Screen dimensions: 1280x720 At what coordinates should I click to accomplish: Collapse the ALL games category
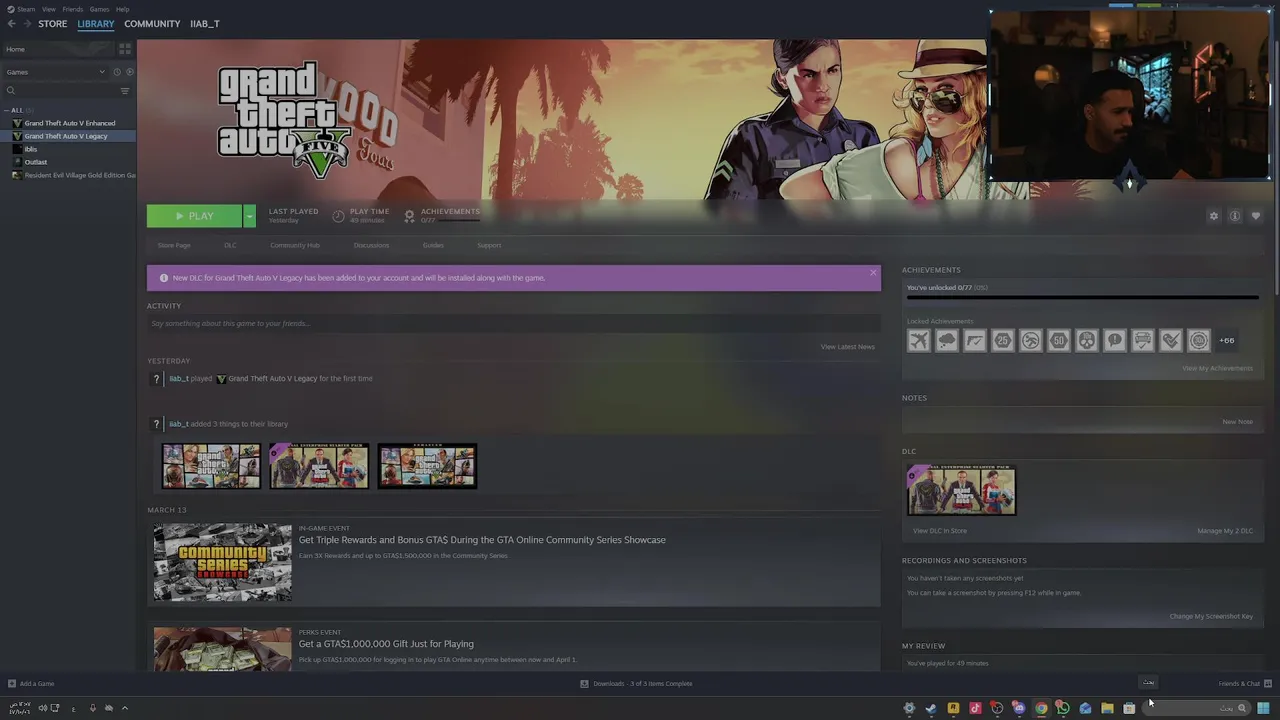[7, 110]
